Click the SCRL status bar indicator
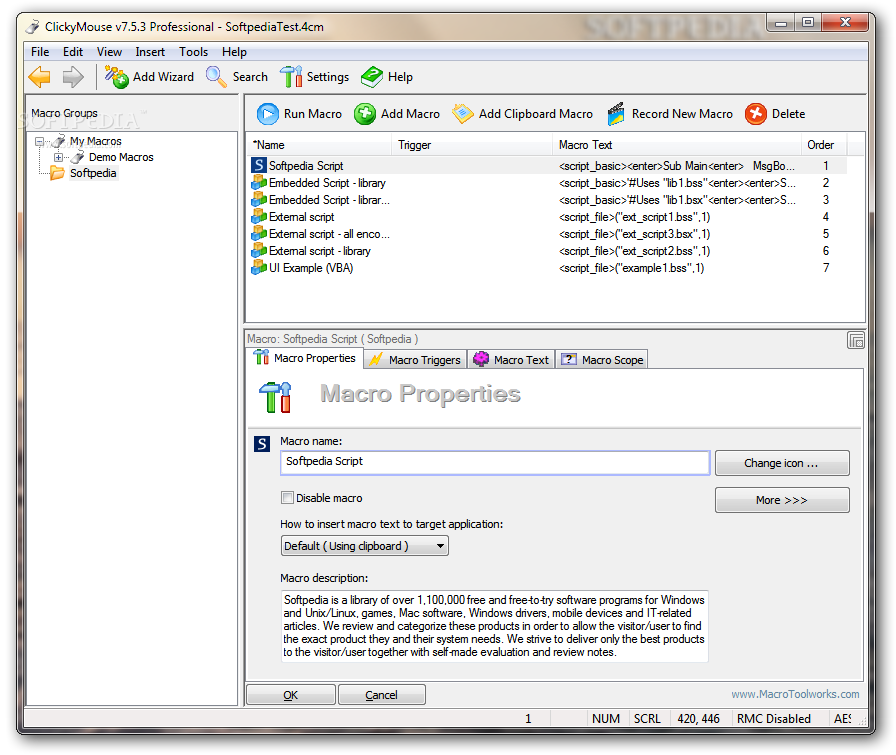Screen dimensions: 896x755 point(647,718)
